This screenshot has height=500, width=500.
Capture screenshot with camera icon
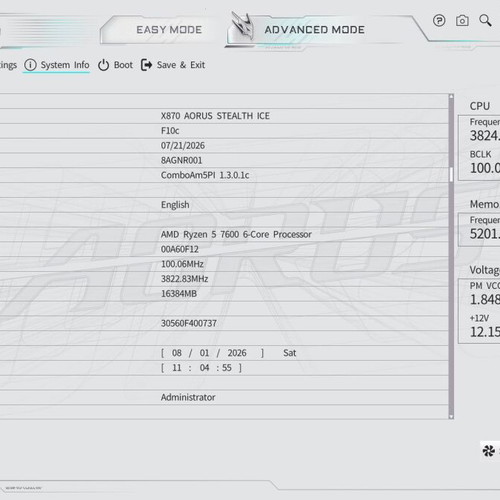click(462, 21)
